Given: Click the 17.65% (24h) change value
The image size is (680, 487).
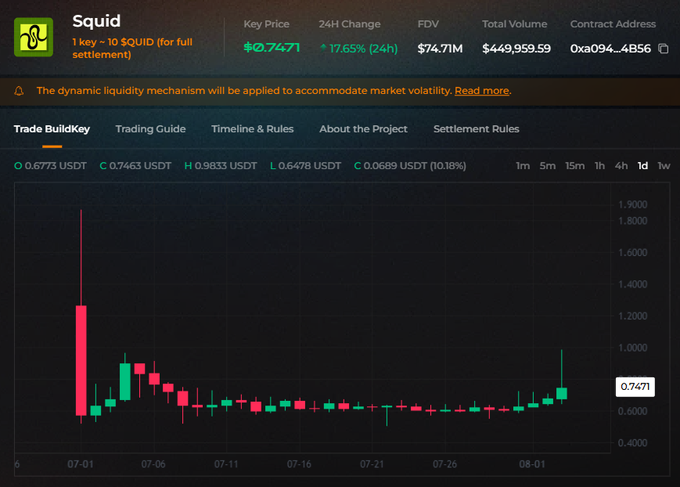Looking at the screenshot, I should [x=363, y=49].
